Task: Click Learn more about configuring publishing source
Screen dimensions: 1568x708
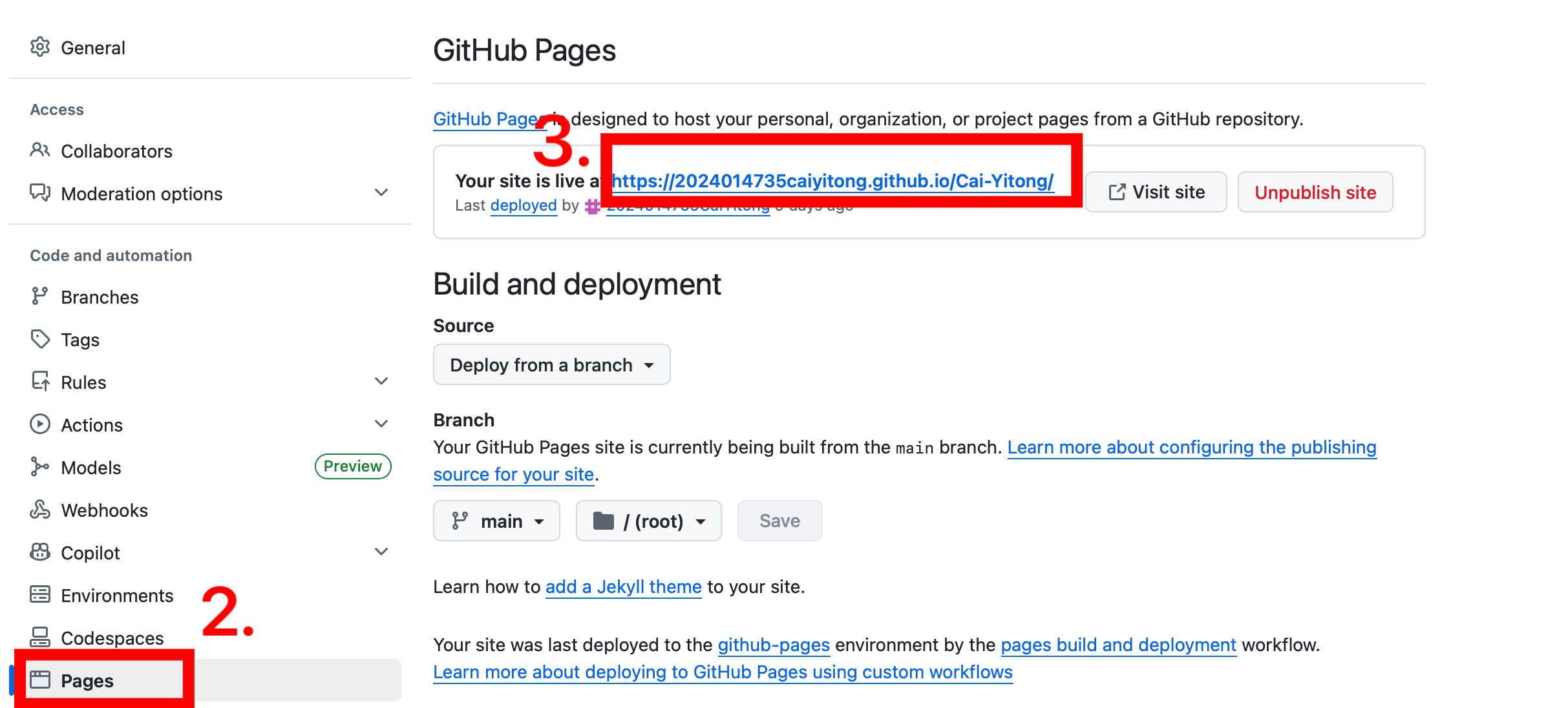Action: (x=1192, y=448)
